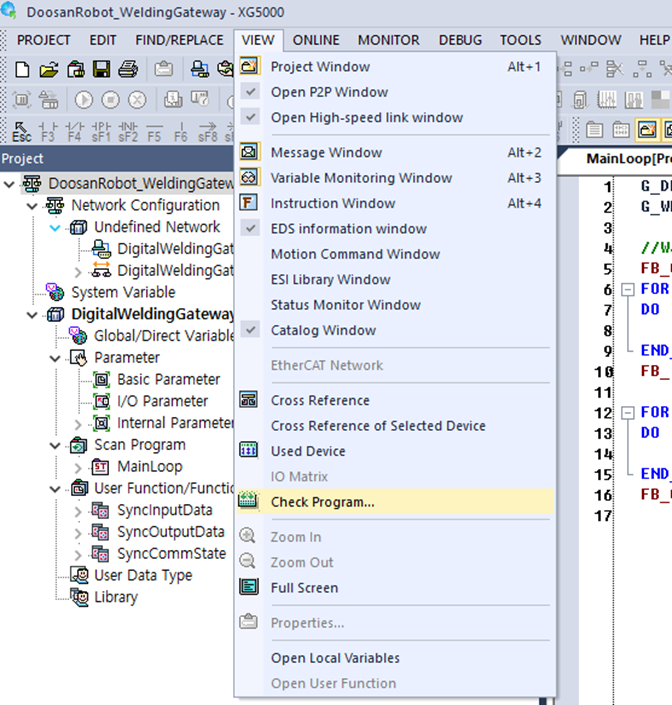672x705 pixels.
Task: Choose Open Local Variables
Action: [335, 658]
